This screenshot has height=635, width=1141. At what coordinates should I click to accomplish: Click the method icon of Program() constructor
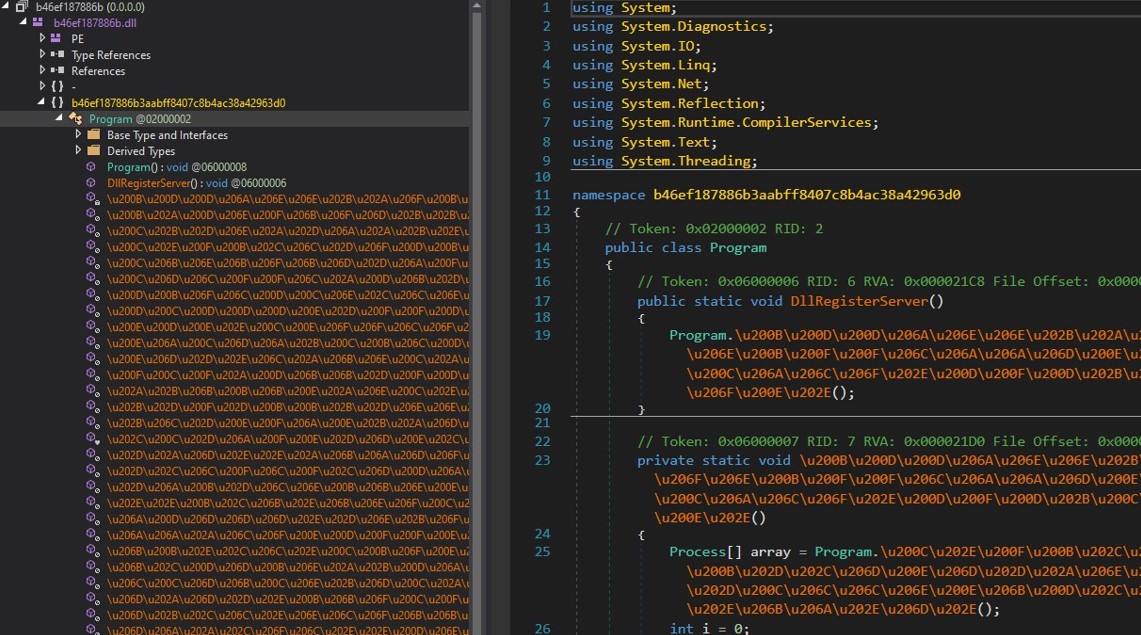pos(91,167)
